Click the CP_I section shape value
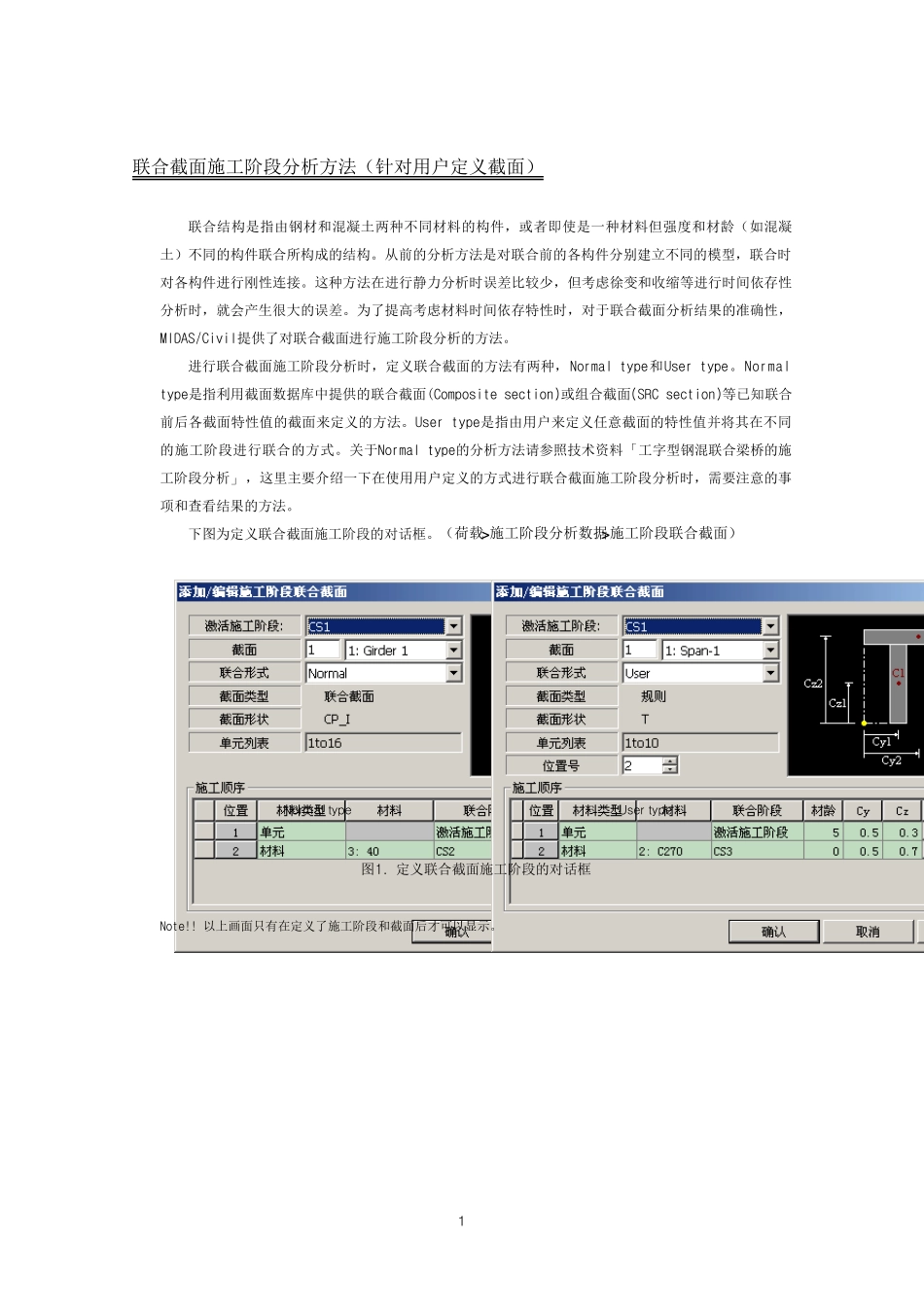Image resolution: width=924 pixels, height=1307 pixels. pyautogui.click(x=337, y=720)
